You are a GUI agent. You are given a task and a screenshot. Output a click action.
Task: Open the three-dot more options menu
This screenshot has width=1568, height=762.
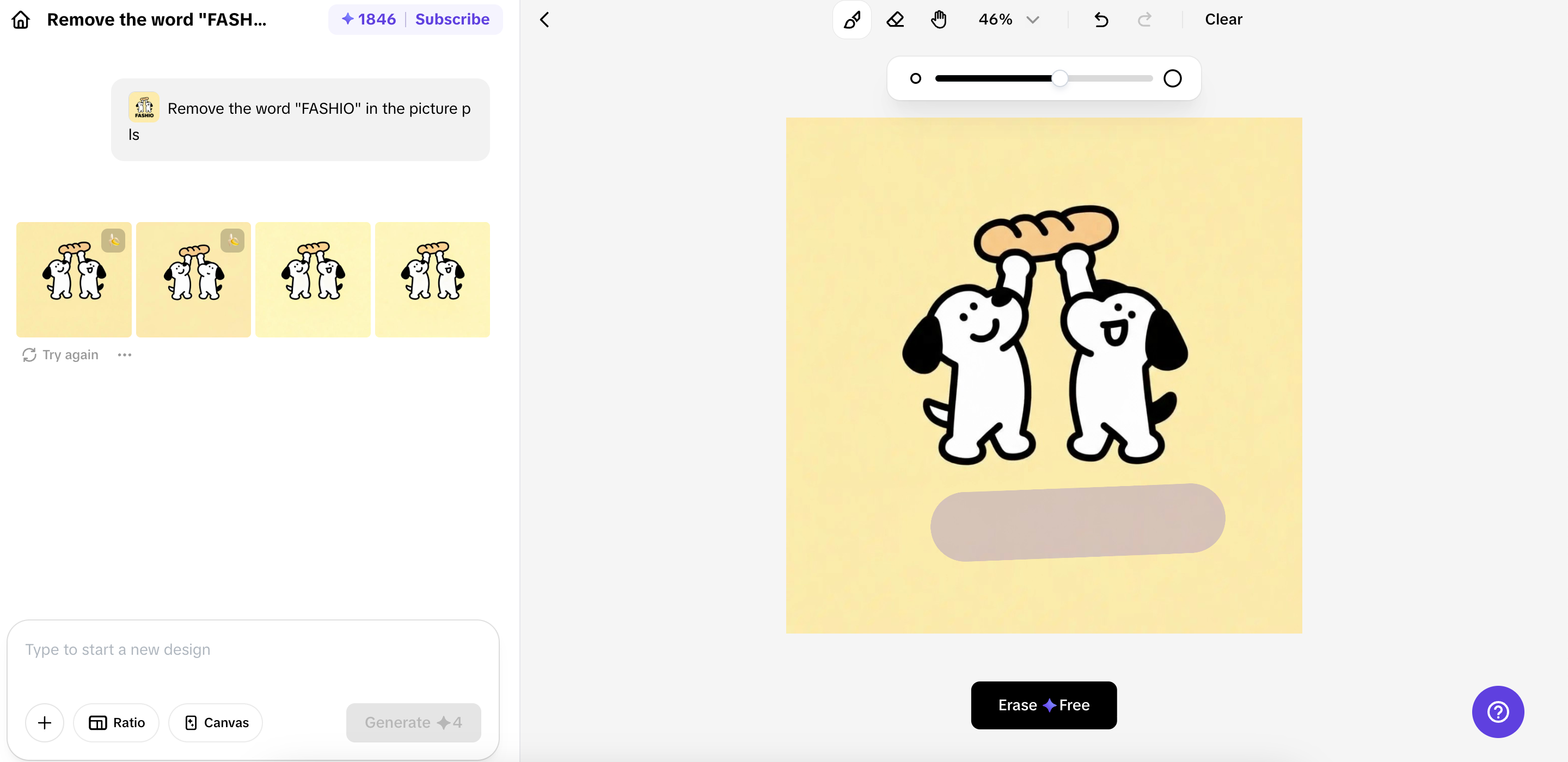[x=124, y=355]
